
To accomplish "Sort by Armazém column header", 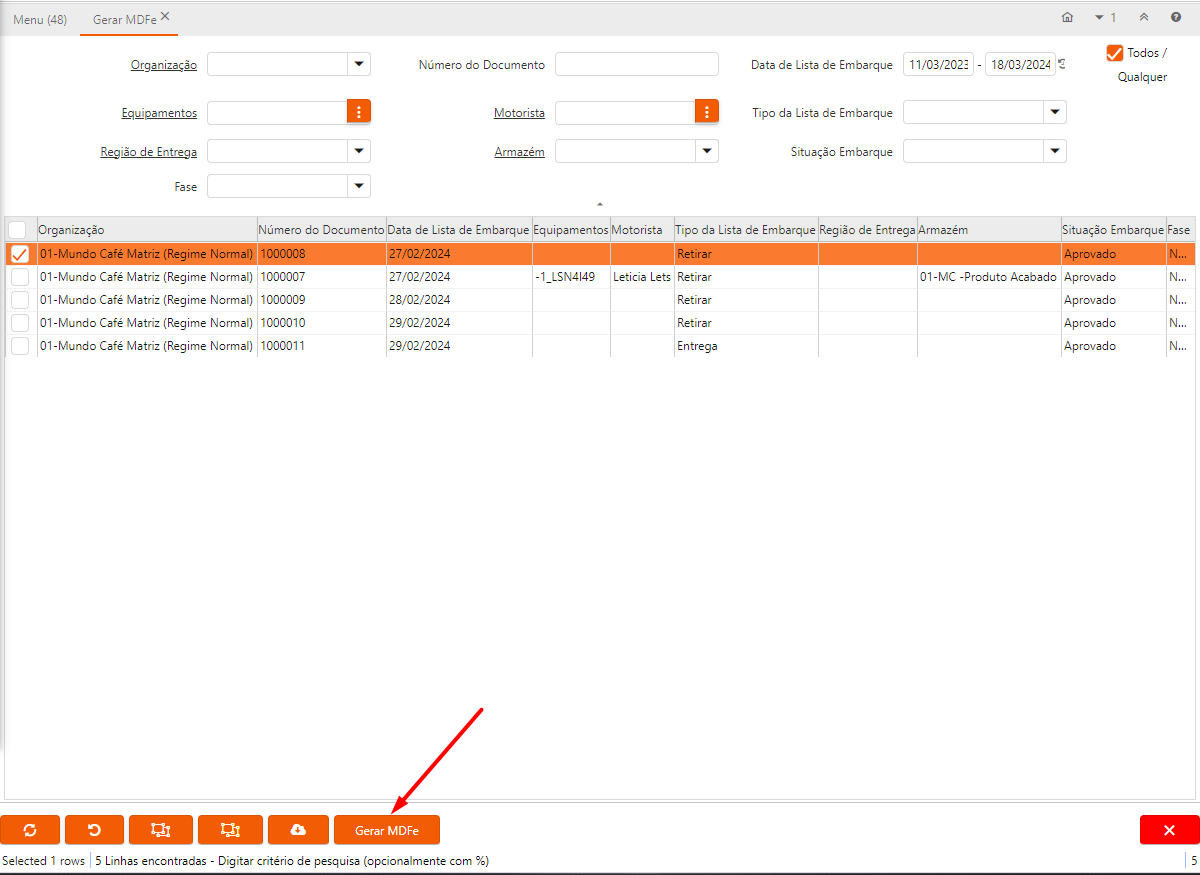I will (988, 230).
